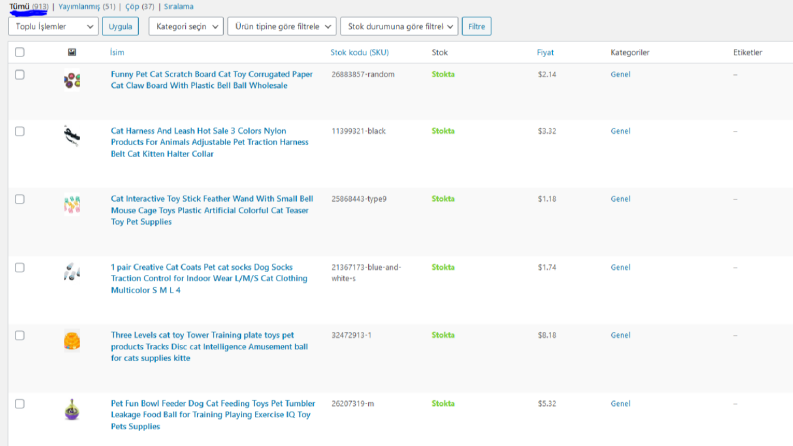
Task: Click SKU text 21367173-blue-and-white-s
Action: click(x=366, y=273)
